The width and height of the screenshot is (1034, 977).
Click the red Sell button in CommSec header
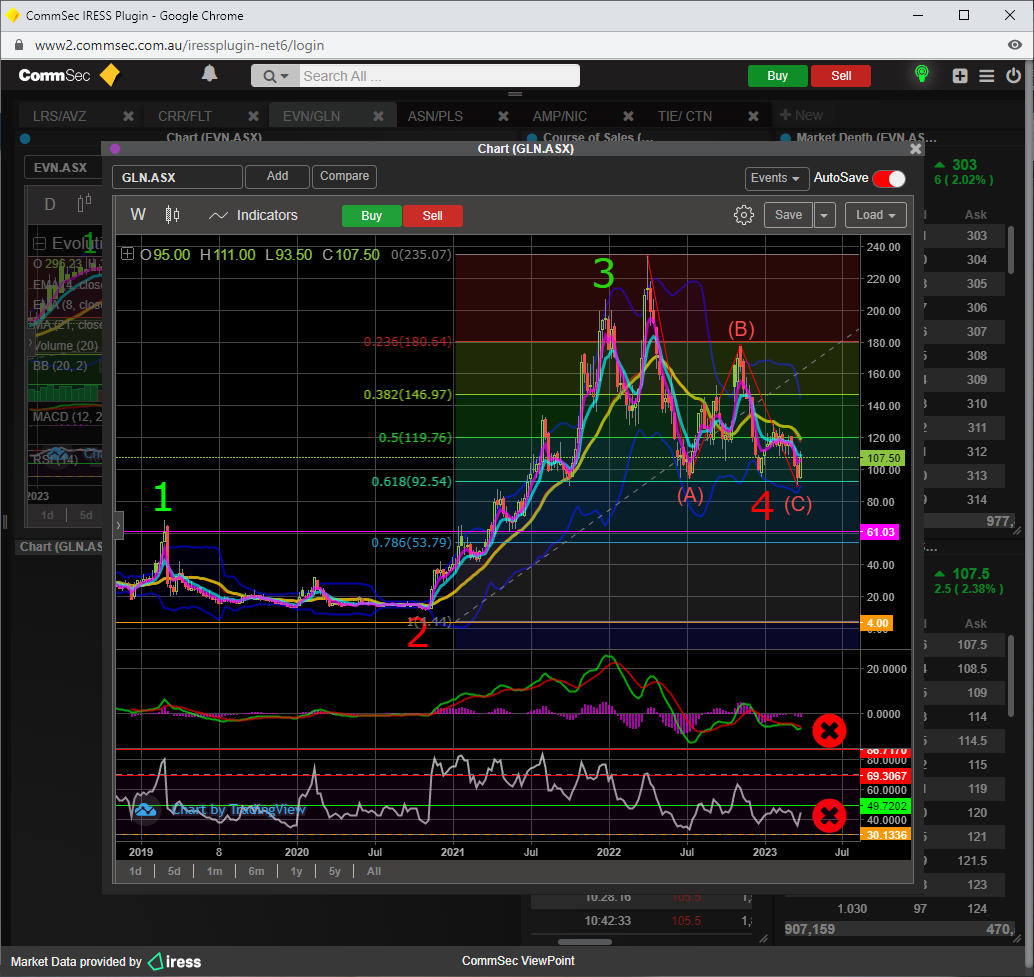point(841,76)
